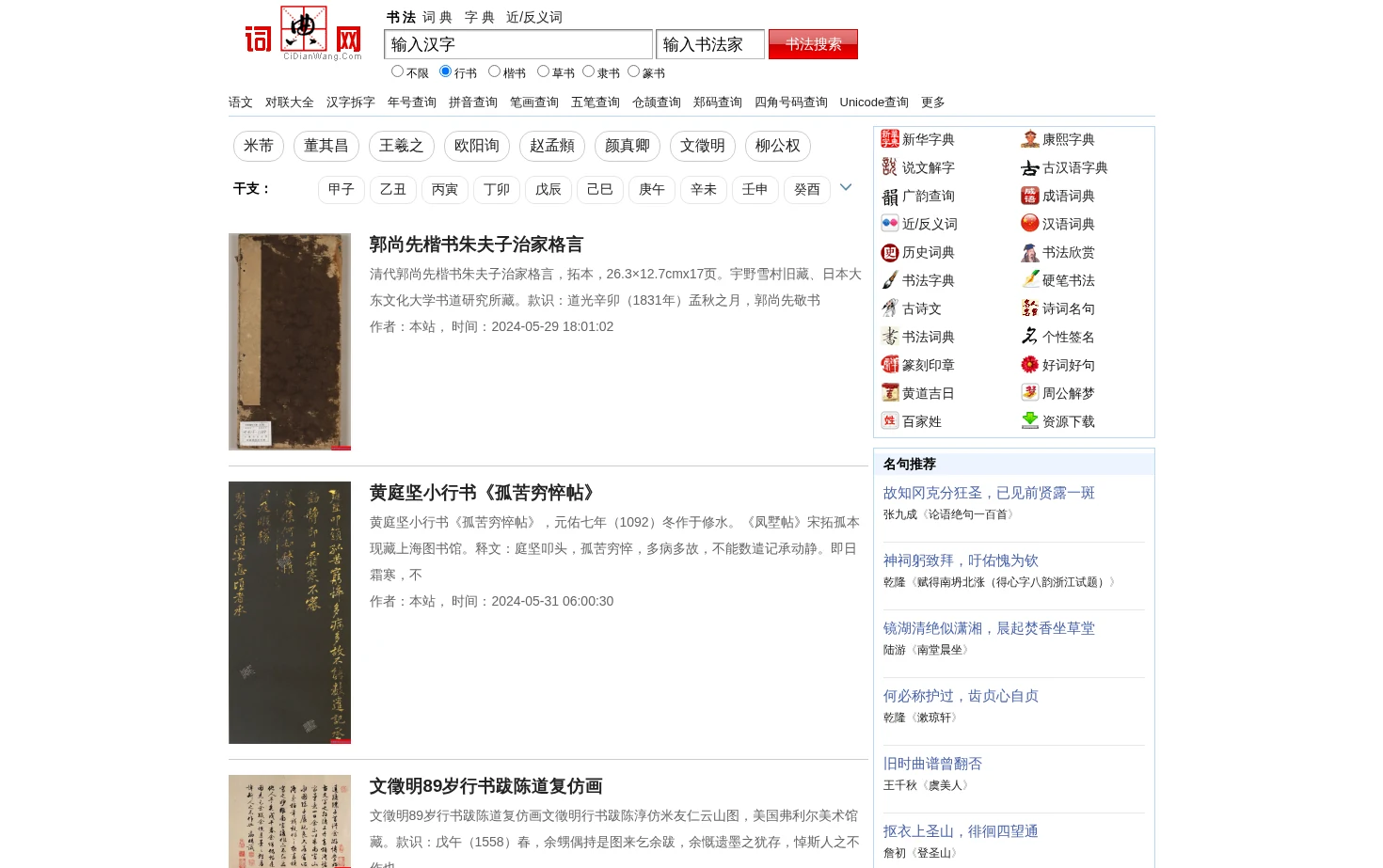Click the 词典网 site logo
The height and width of the screenshot is (868, 1383).
pyautogui.click(x=303, y=34)
